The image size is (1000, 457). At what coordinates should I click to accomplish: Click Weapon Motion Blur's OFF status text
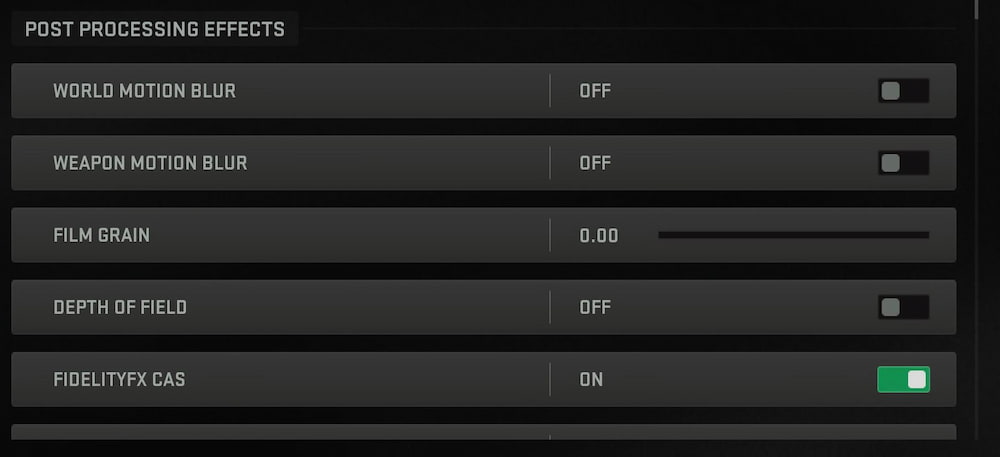(x=595, y=163)
